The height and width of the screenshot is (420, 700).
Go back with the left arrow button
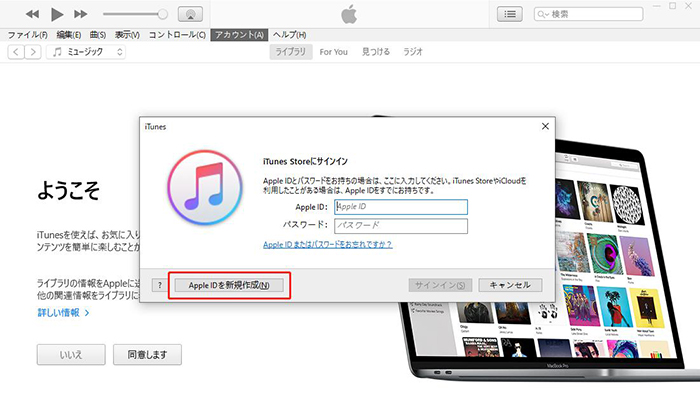coord(16,52)
